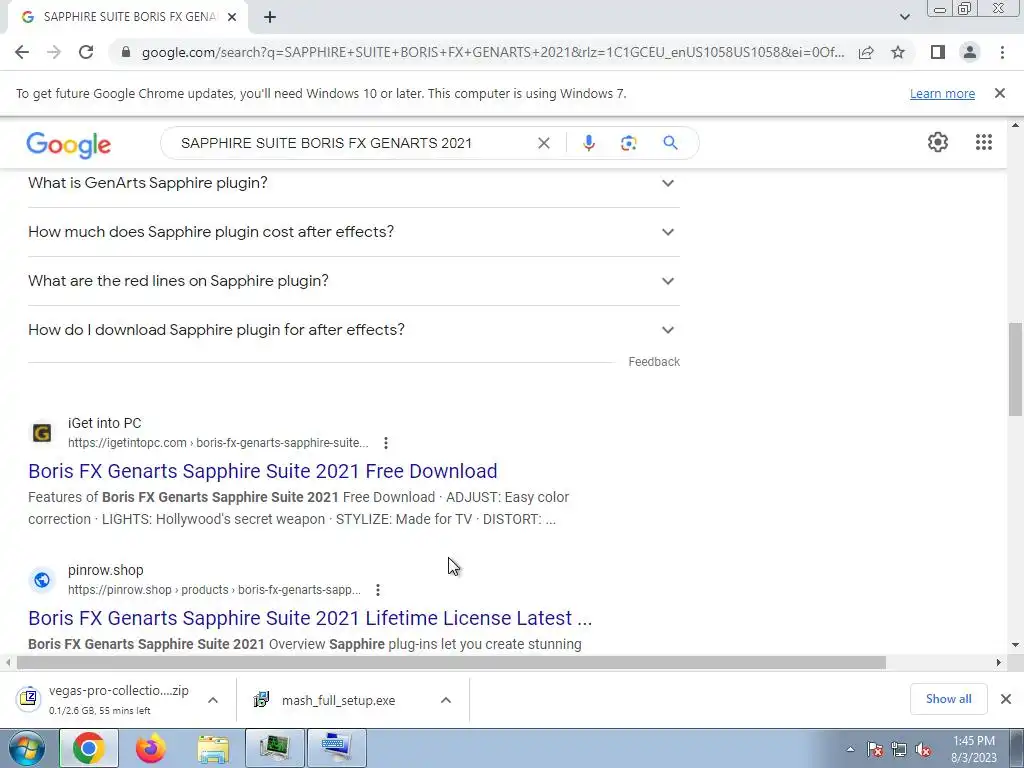The image size is (1024, 768).
Task: Close the downloads bar
Action: point(1006,699)
